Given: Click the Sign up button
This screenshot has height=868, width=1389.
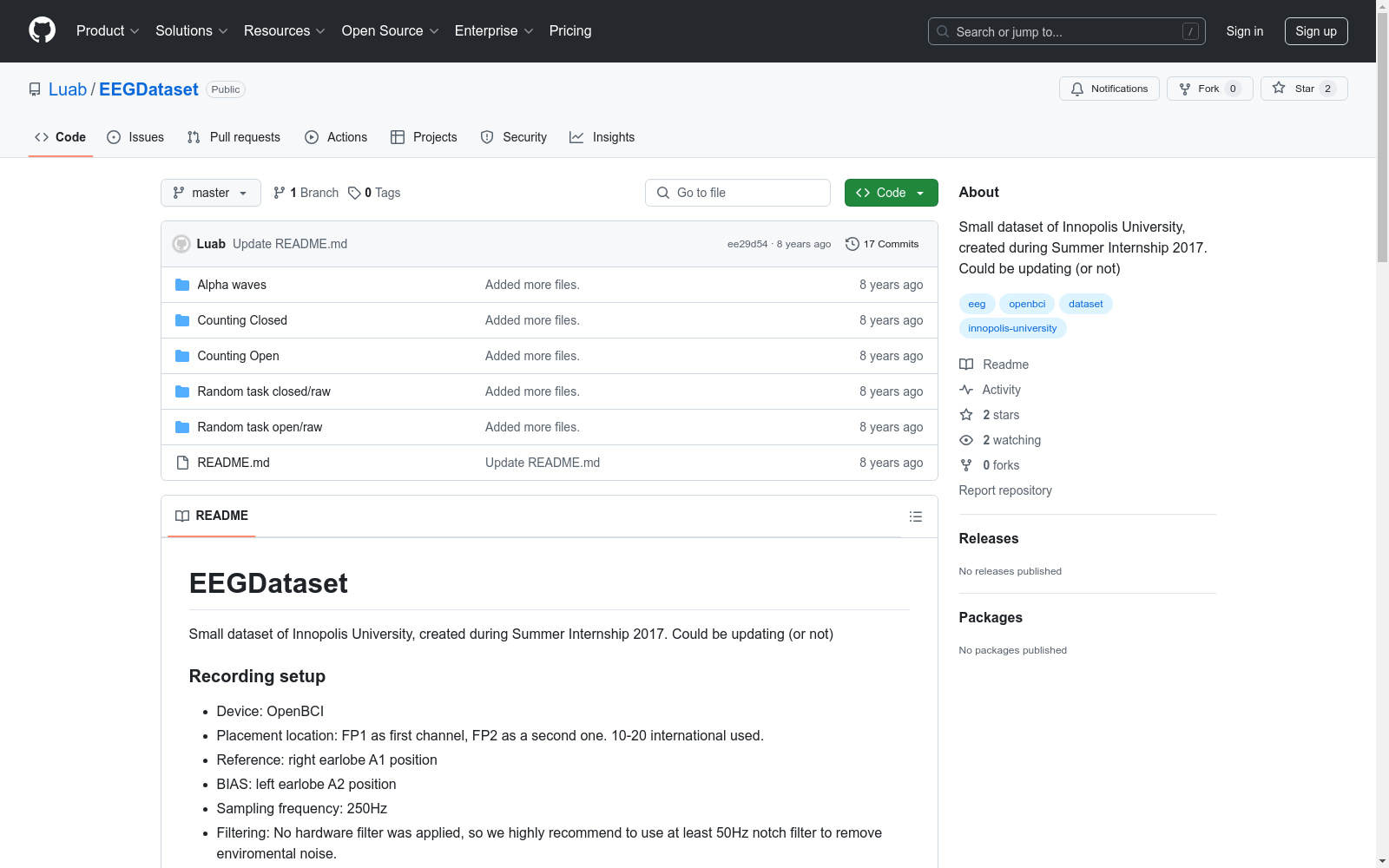Looking at the screenshot, I should coord(1316,31).
